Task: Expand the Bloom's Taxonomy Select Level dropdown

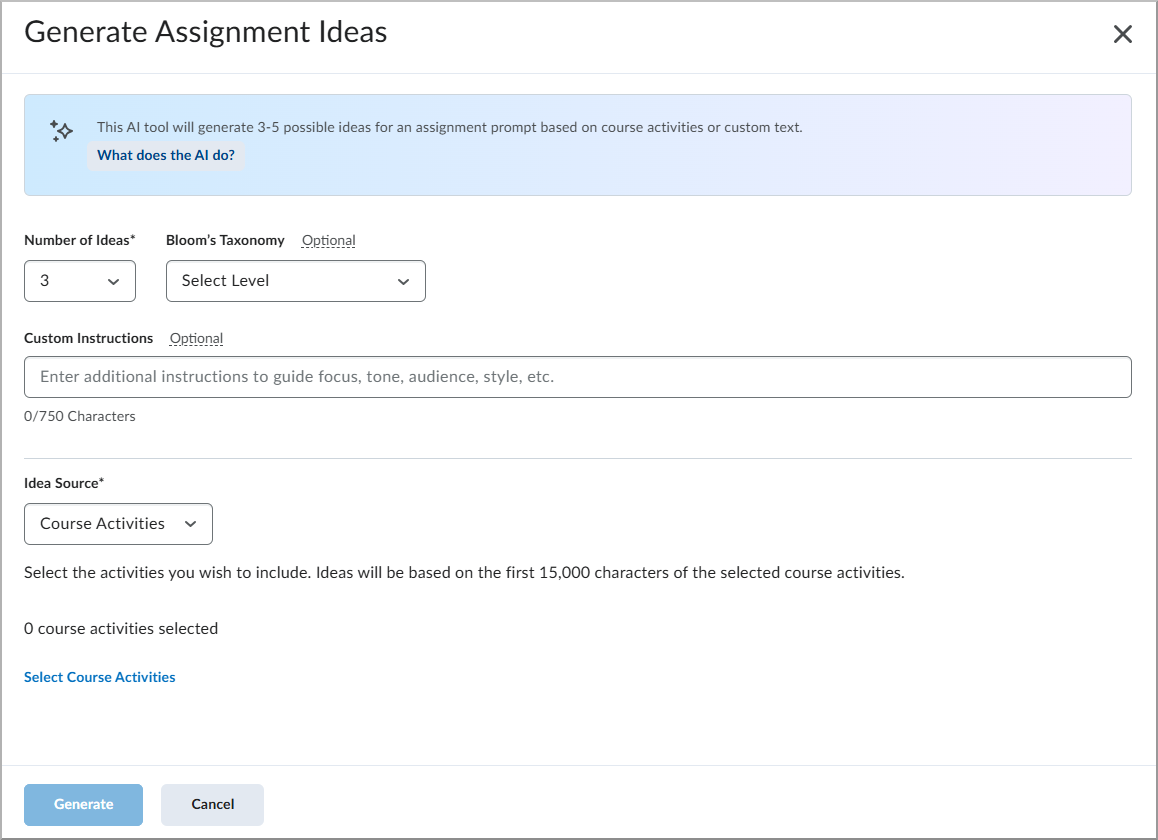Action: (x=295, y=281)
